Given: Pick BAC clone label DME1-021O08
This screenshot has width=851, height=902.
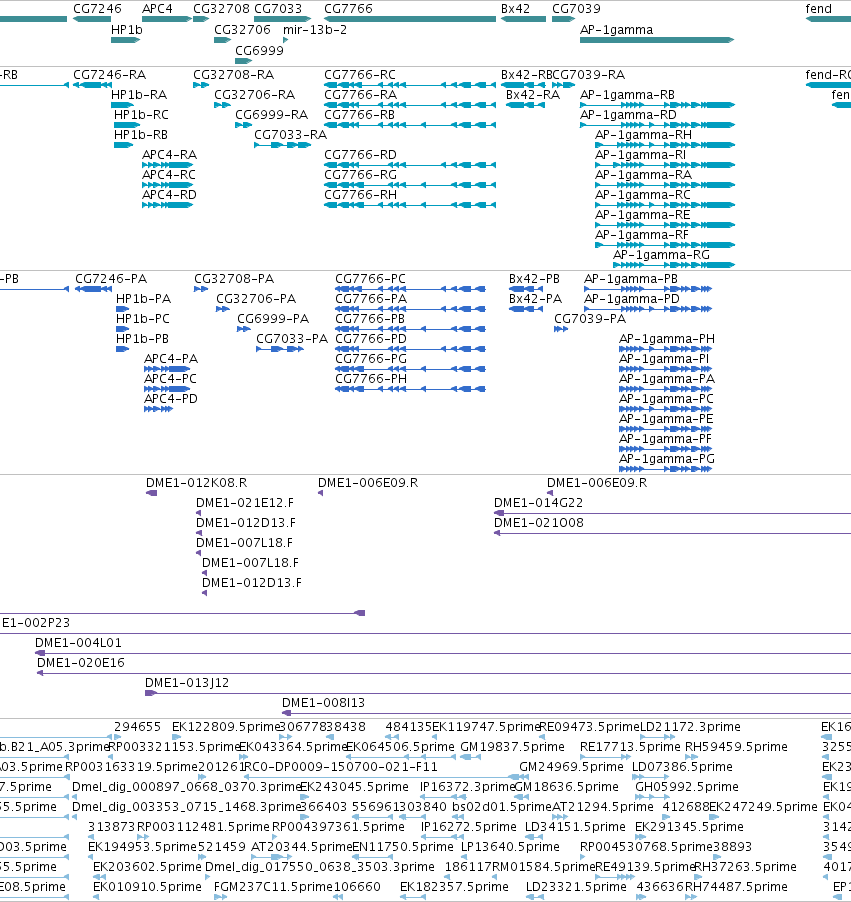Looking at the screenshot, I should pyautogui.click(x=539, y=522).
